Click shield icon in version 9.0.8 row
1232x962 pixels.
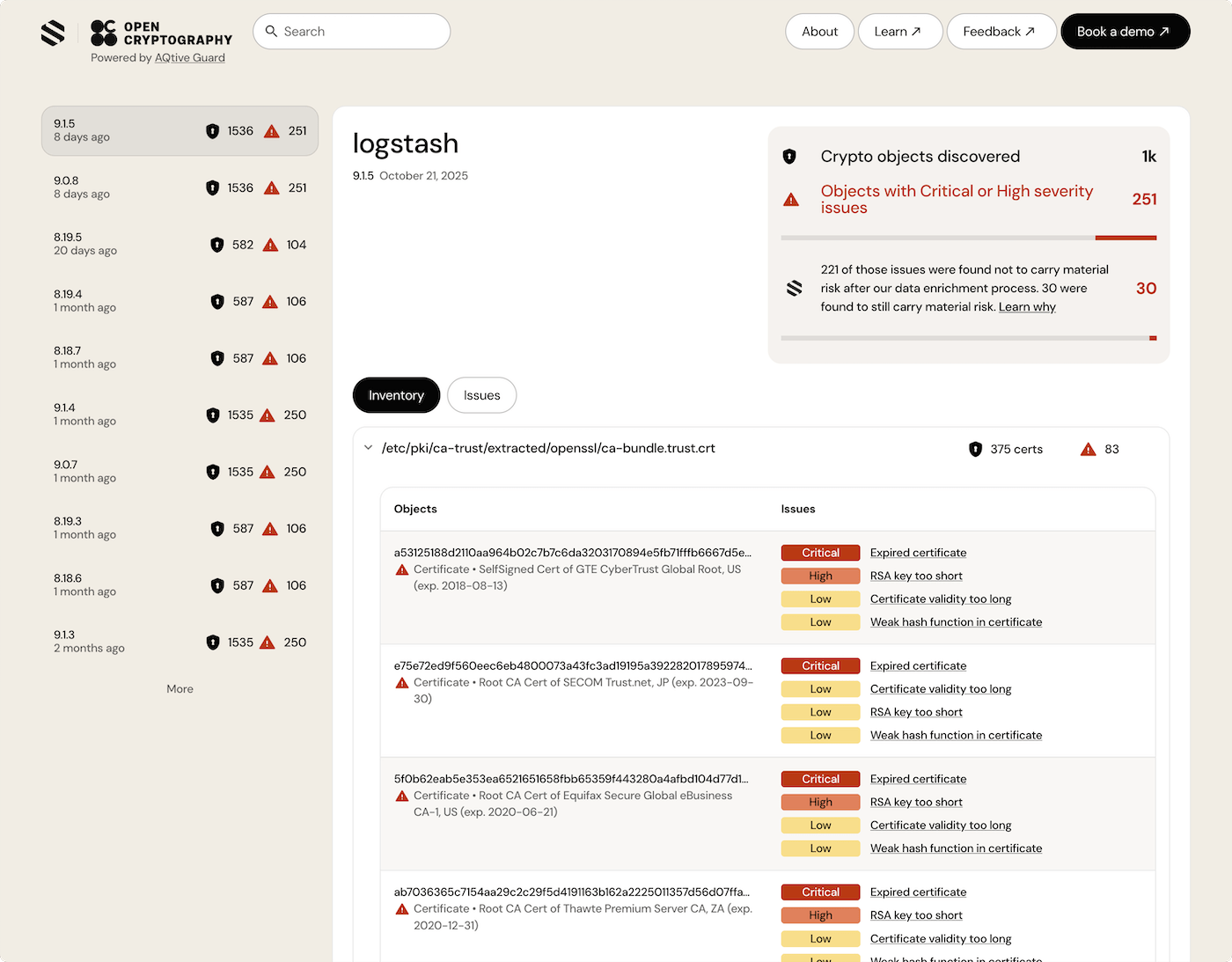click(x=212, y=188)
